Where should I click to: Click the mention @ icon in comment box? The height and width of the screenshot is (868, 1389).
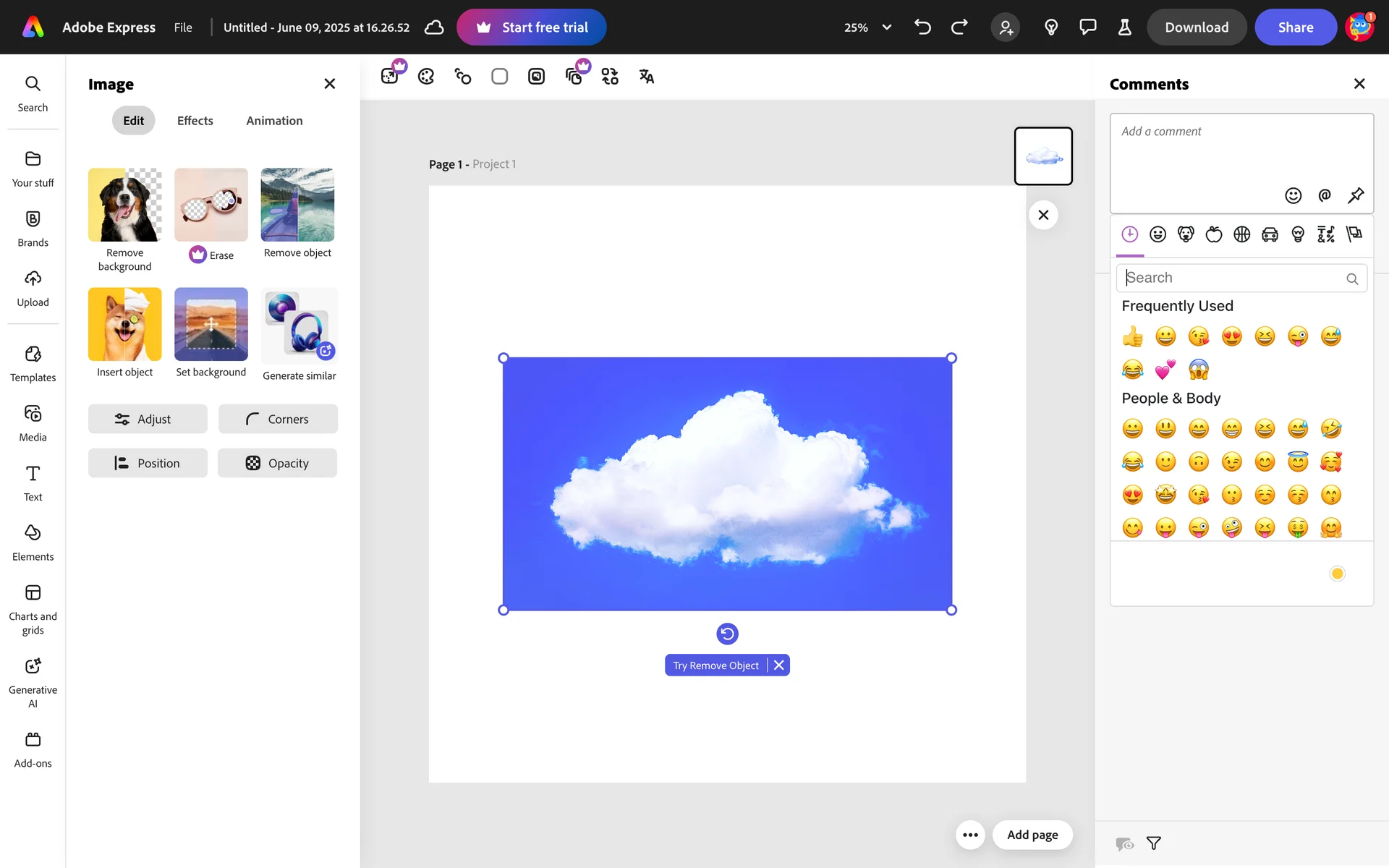1325,195
